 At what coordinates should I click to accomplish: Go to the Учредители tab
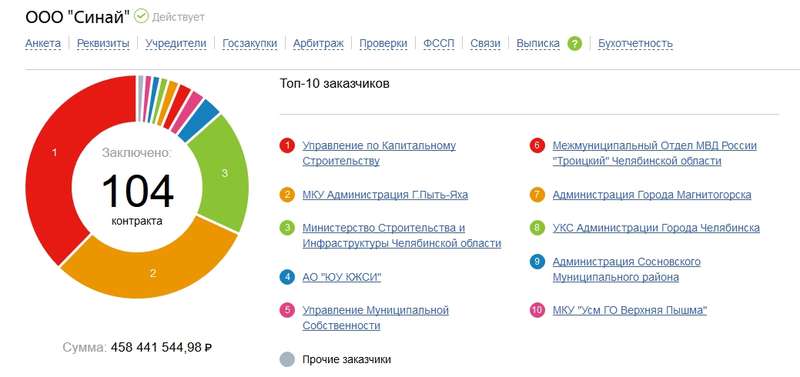pyautogui.click(x=176, y=44)
